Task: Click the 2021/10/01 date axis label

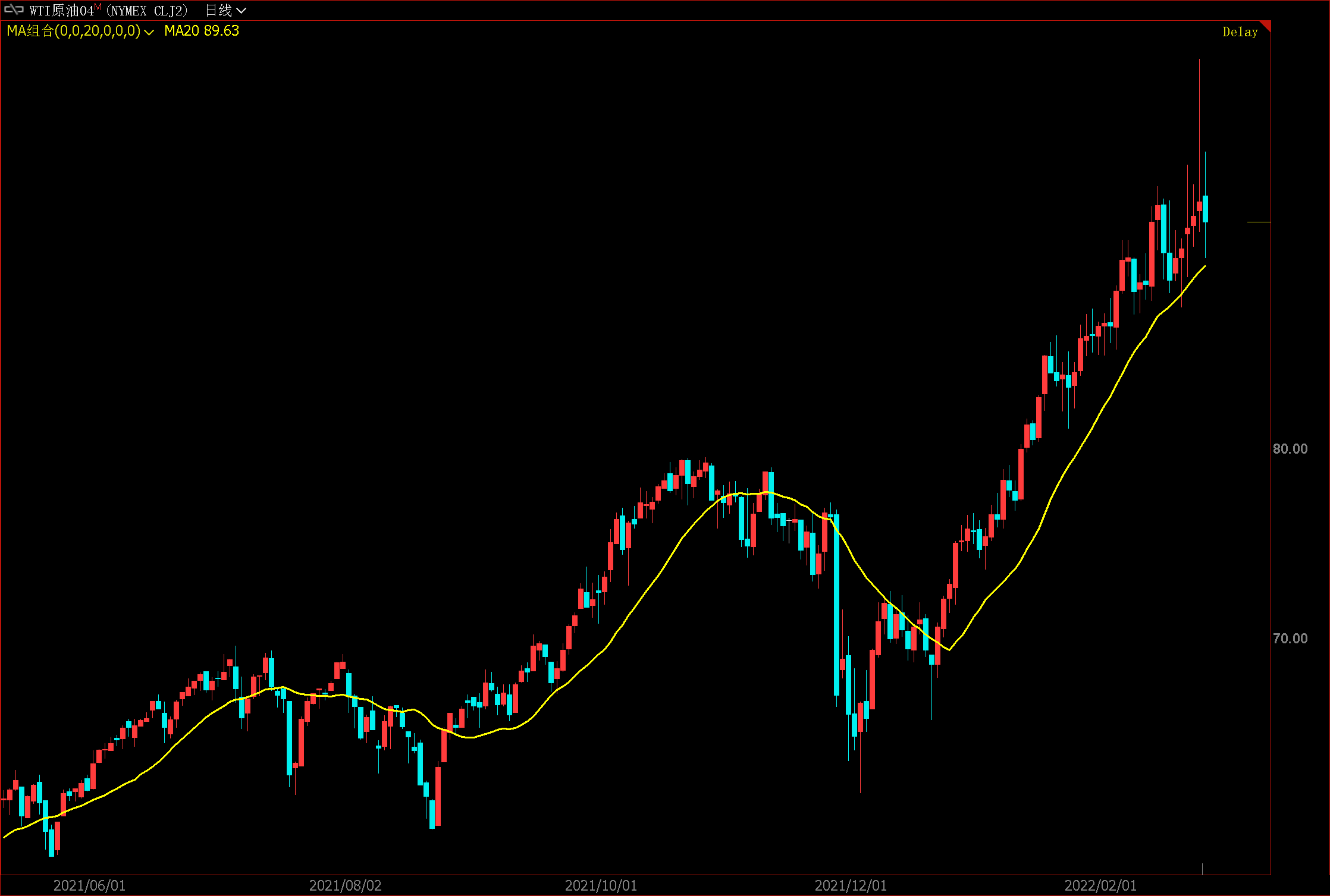Action: (x=601, y=885)
